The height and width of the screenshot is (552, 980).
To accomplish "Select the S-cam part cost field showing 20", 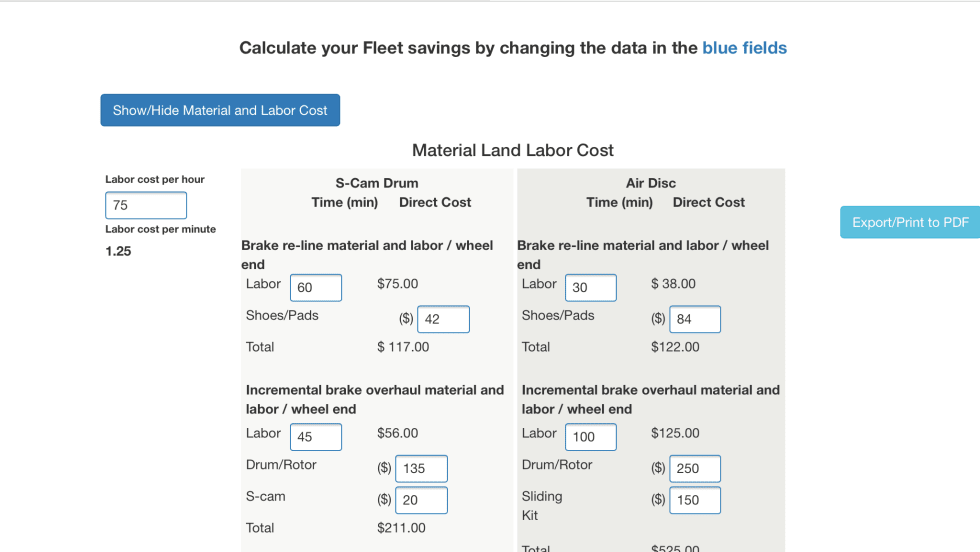I will point(421,500).
